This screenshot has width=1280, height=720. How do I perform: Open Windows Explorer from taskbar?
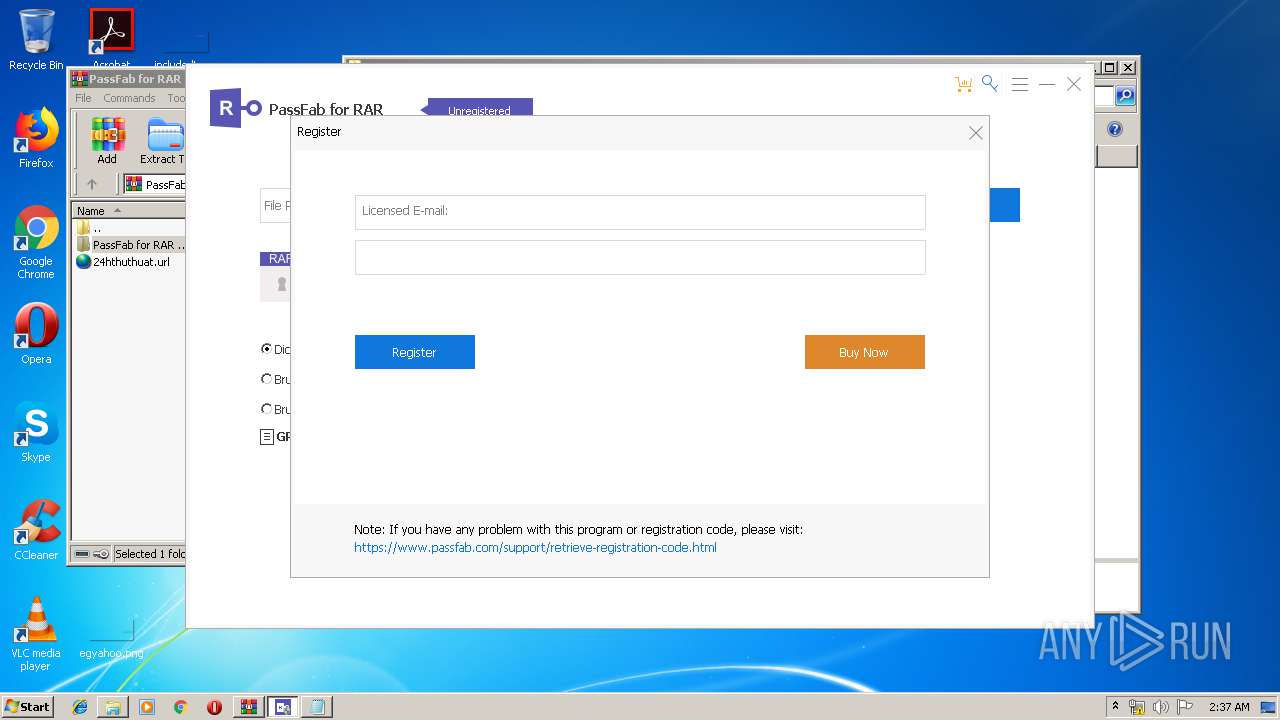(x=113, y=707)
